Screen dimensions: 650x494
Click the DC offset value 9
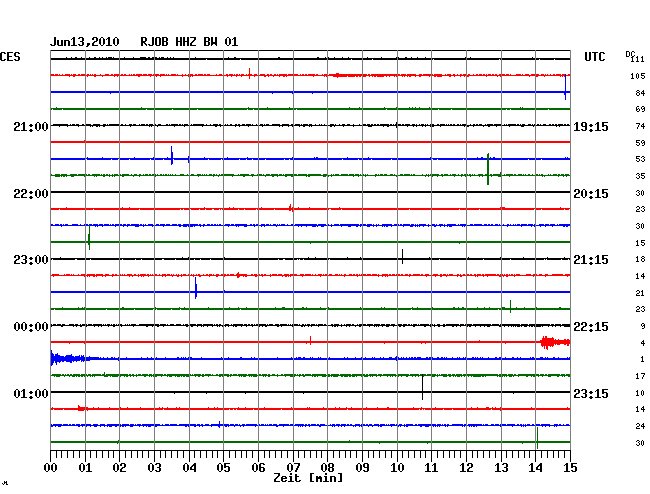[643, 327]
